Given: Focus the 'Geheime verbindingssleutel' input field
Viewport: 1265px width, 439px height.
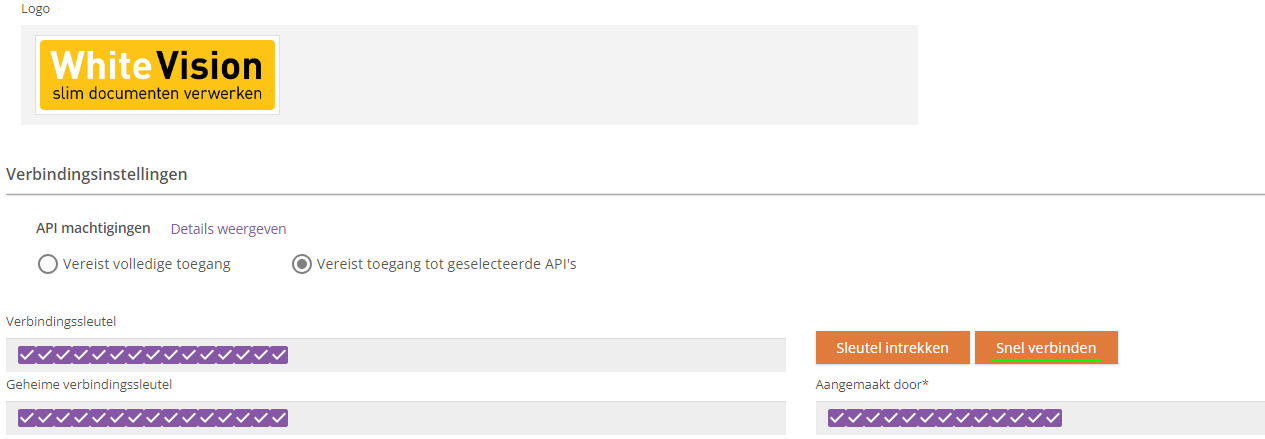Looking at the screenshot, I should pyautogui.click(x=396, y=418).
